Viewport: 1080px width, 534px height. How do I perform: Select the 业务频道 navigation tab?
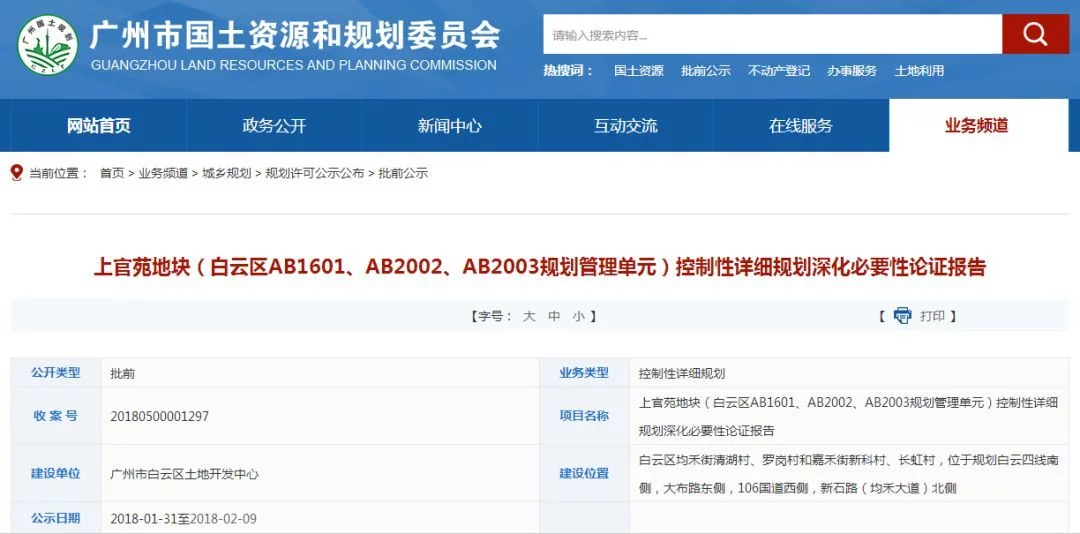click(977, 125)
